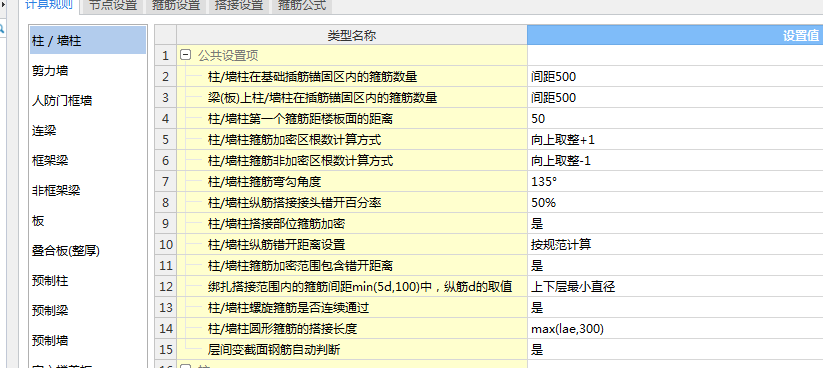Select 框架梁 in the component list
Viewport: 823px width, 368px height.
click(88, 161)
